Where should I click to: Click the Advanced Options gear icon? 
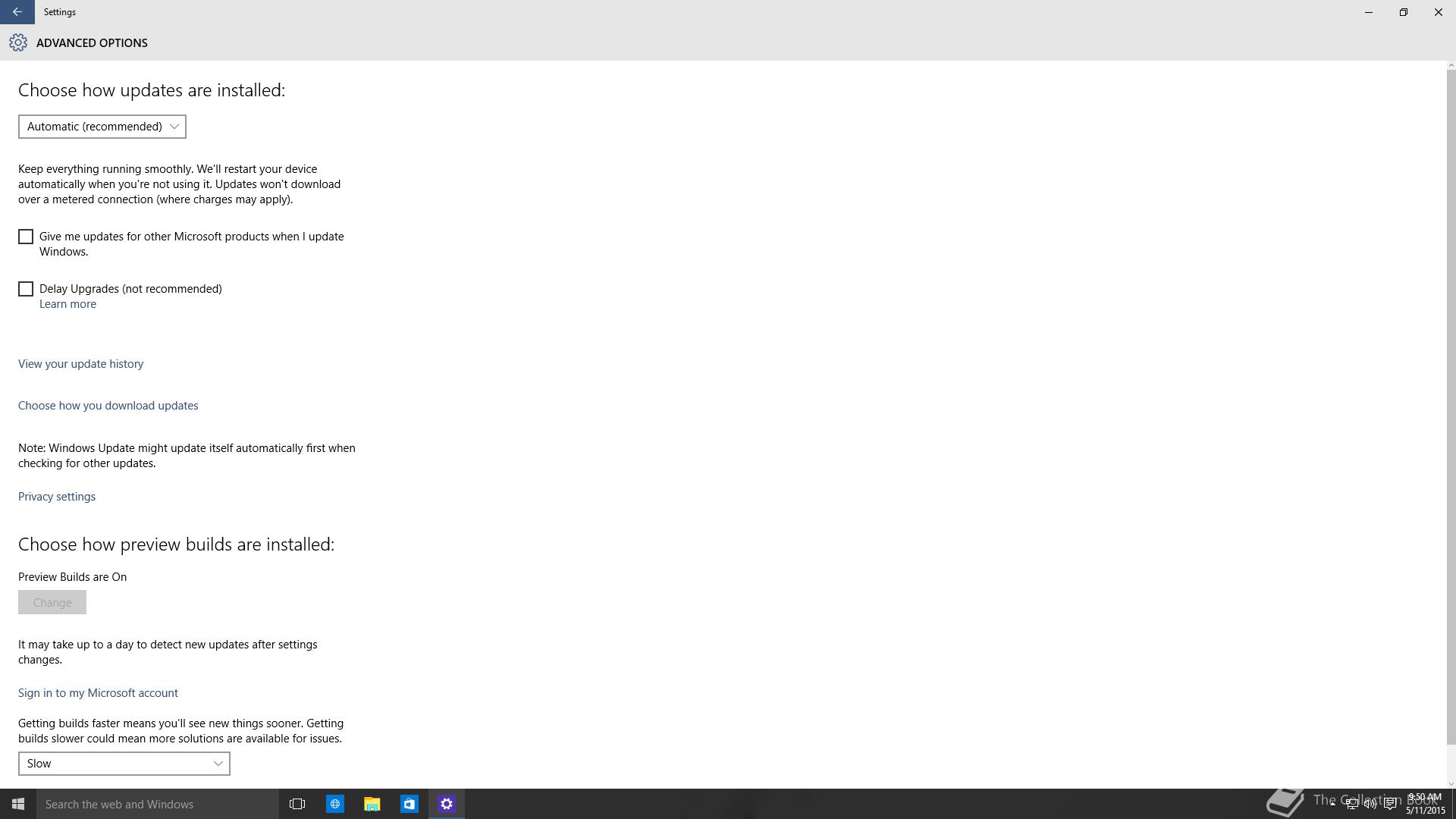(18, 43)
